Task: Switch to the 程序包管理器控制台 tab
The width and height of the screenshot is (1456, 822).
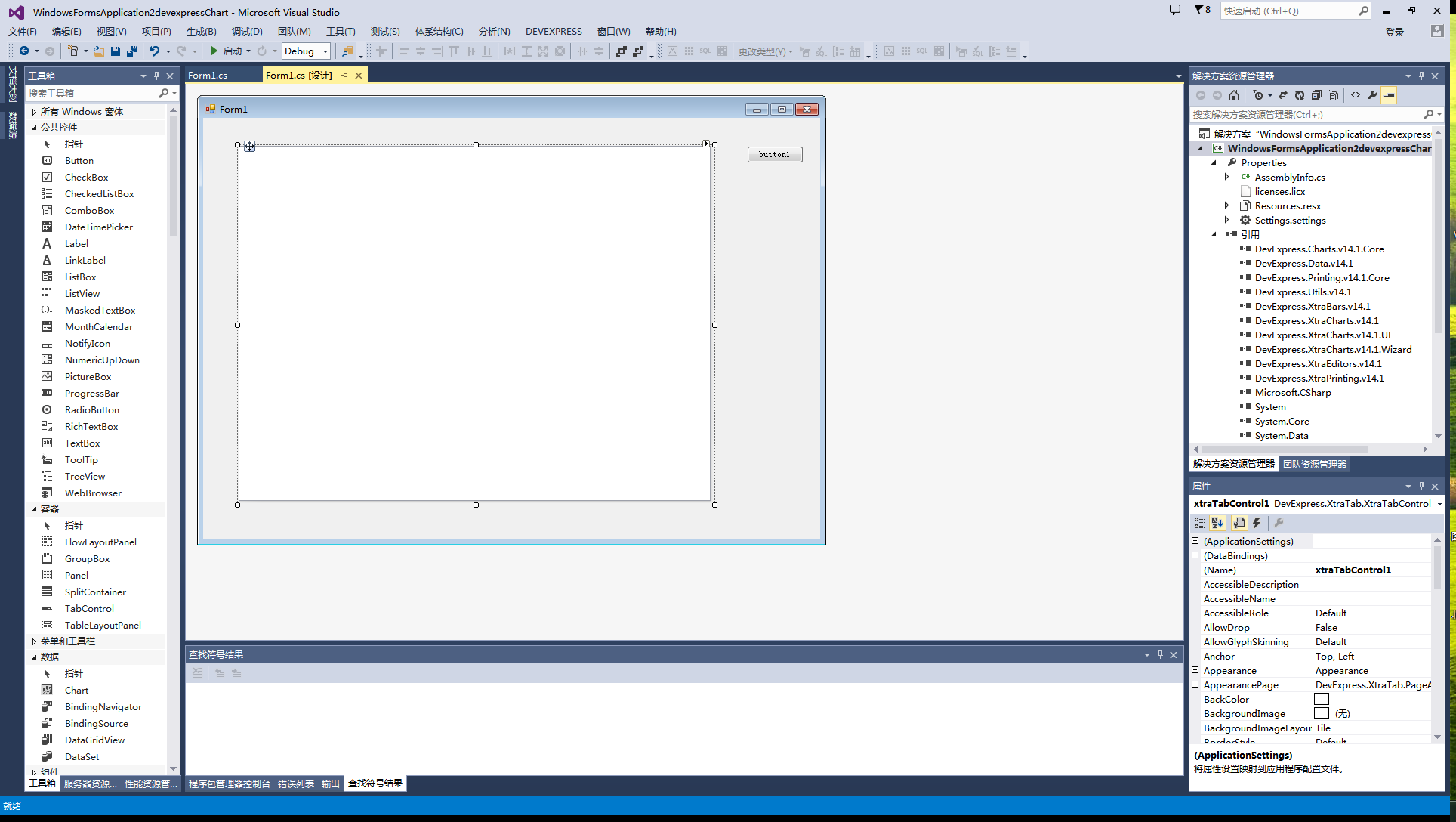Action: (230, 784)
